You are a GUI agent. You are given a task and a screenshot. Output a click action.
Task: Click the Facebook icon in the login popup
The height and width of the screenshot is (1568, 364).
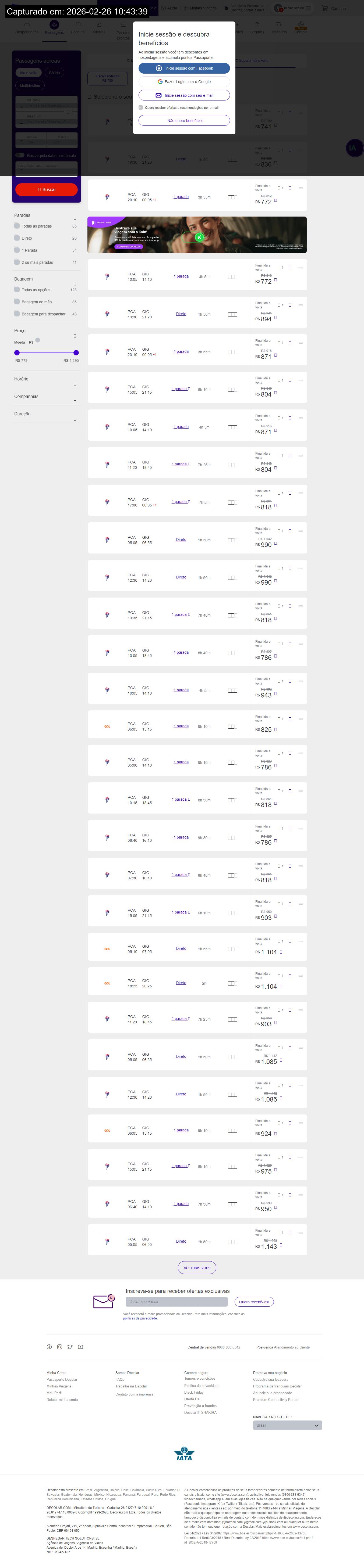click(159, 68)
